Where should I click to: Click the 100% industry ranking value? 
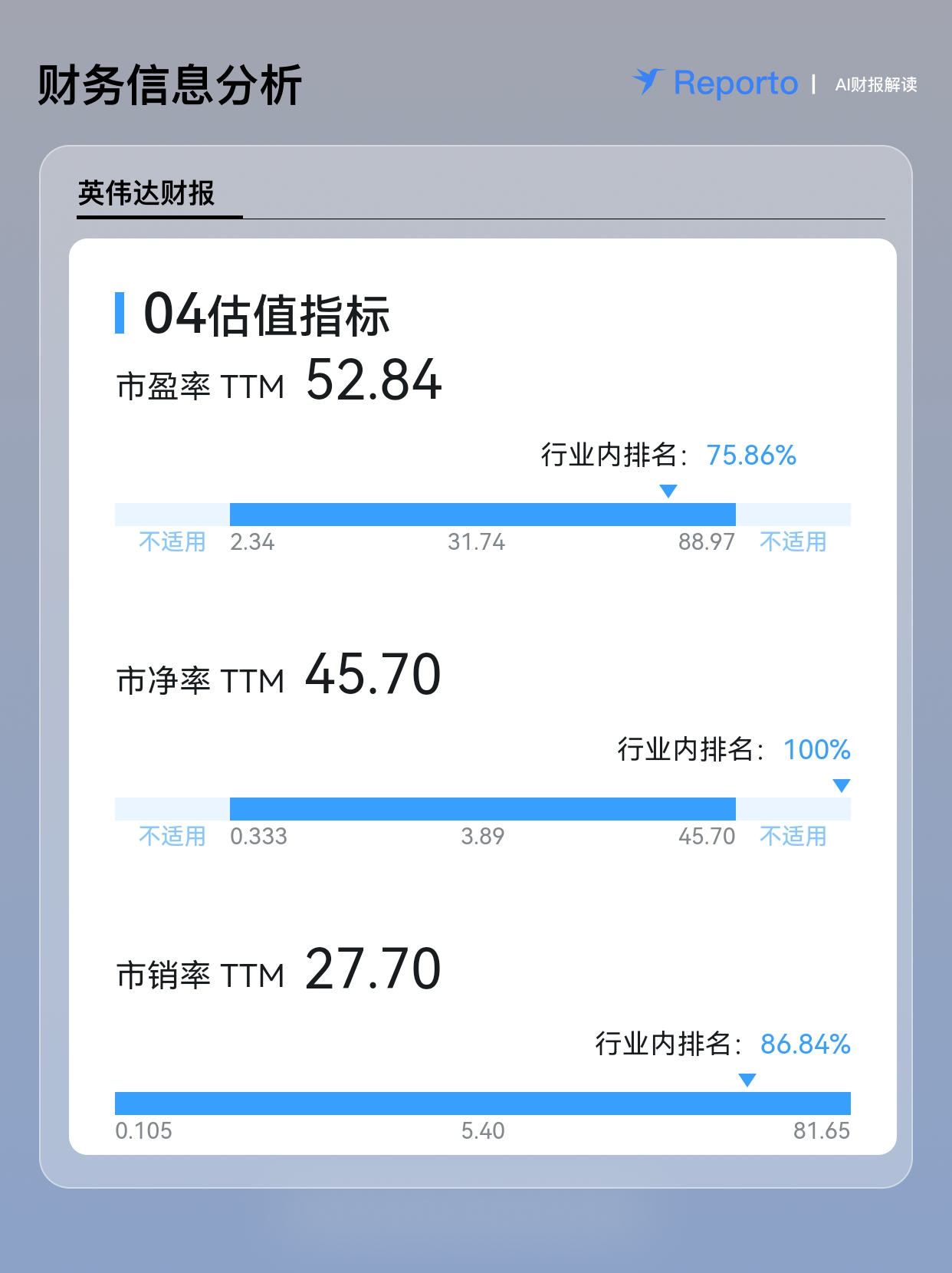[x=816, y=749]
